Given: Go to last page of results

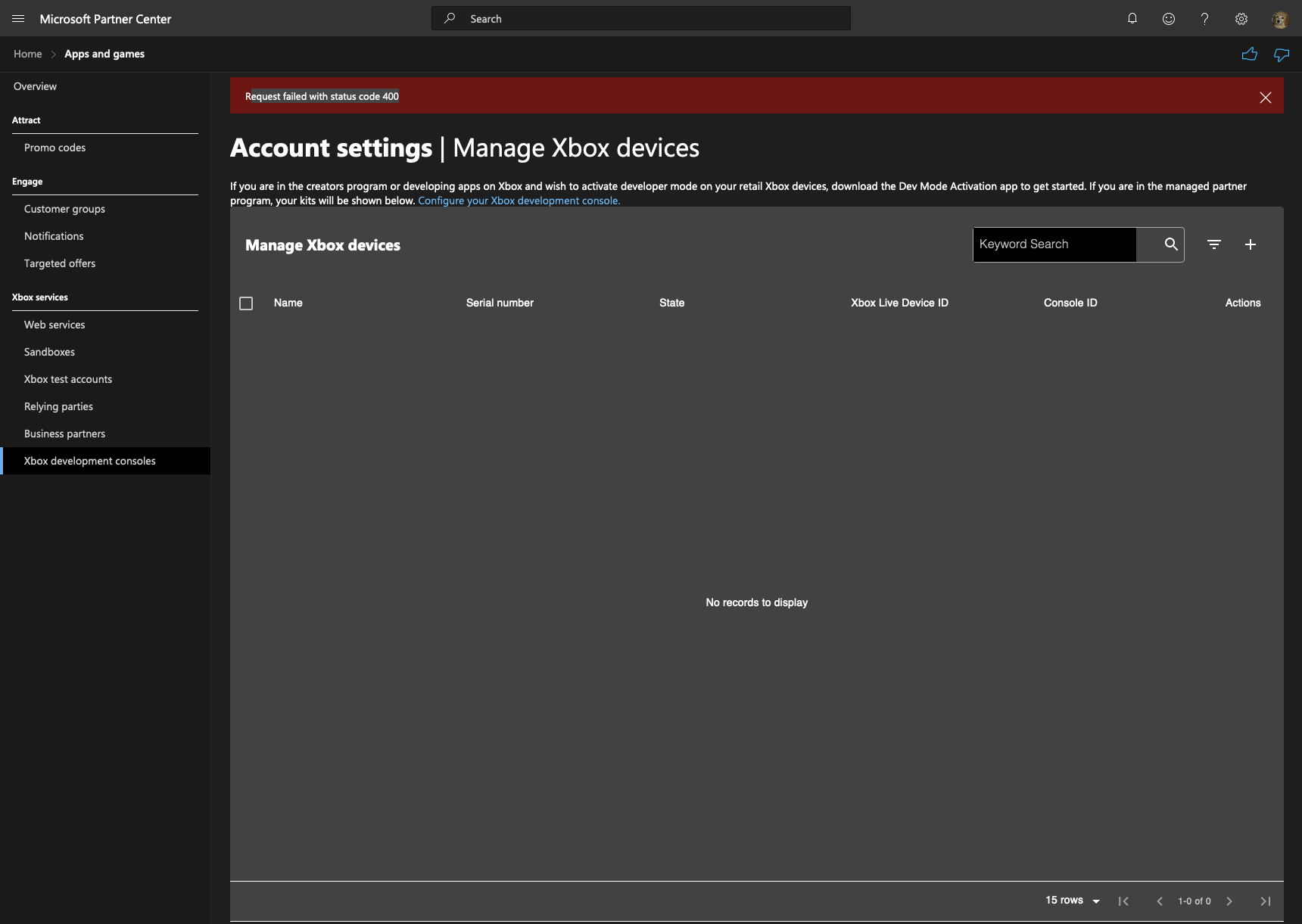Looking at the screenshot, I should pyautogui.click(x=1266, y=901).
